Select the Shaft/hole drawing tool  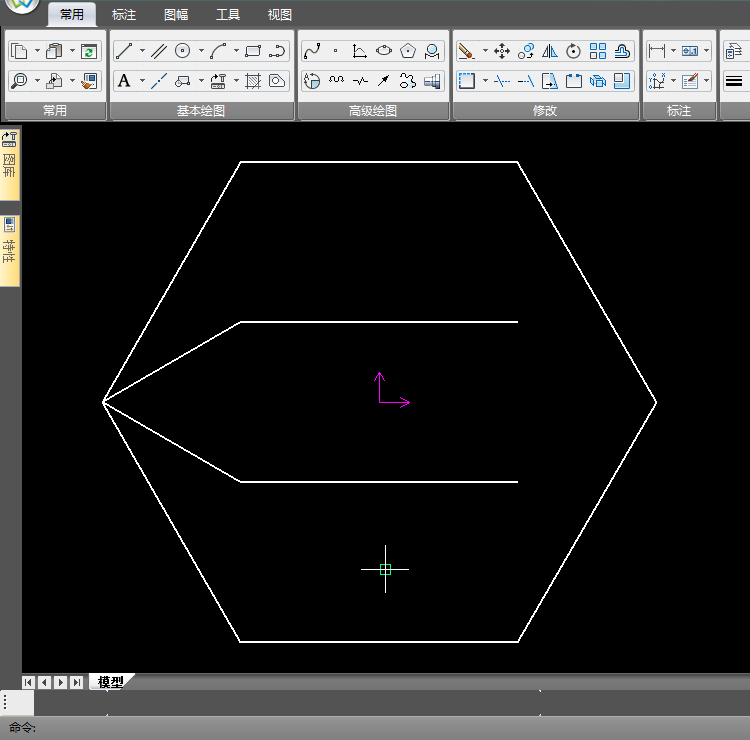432,81
